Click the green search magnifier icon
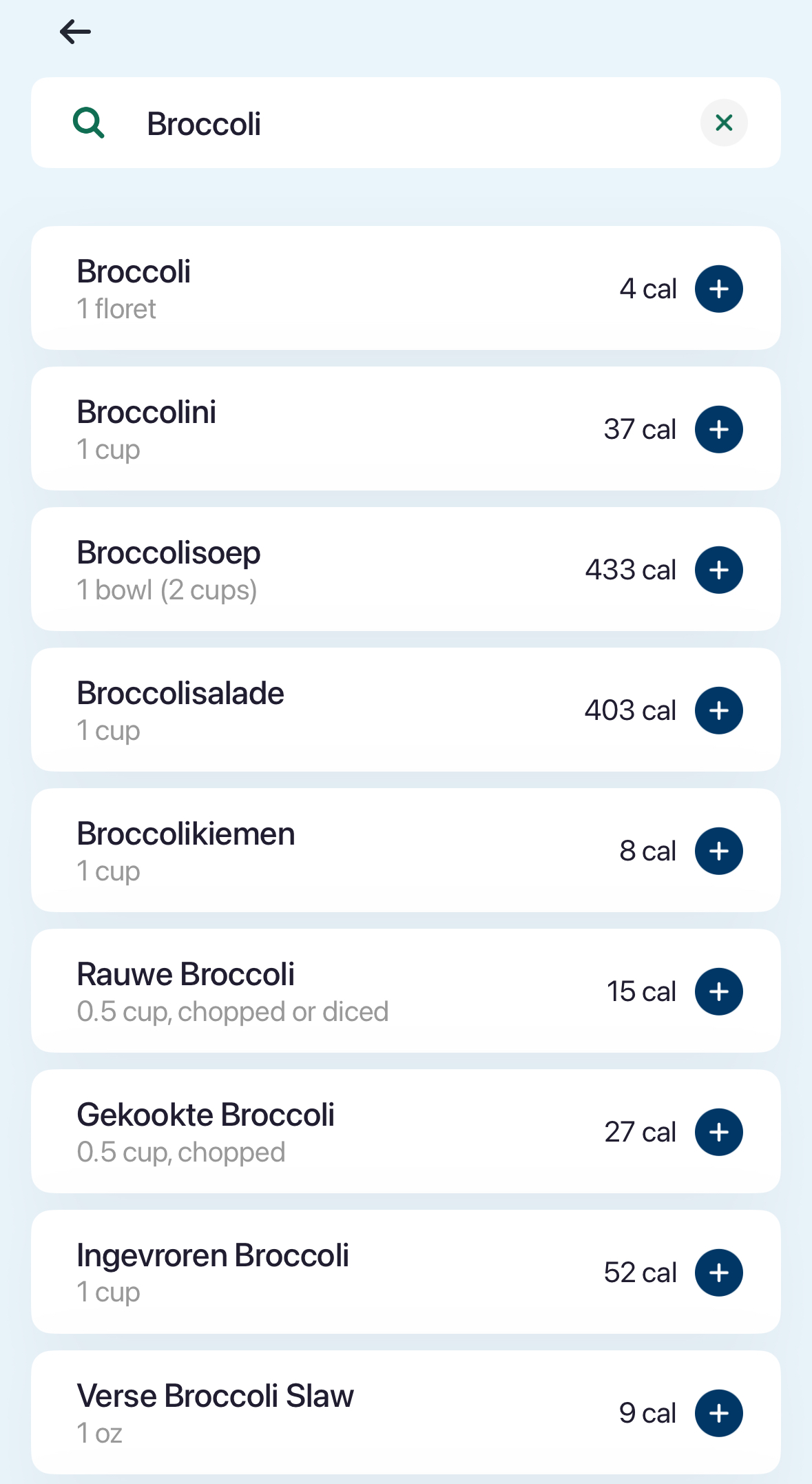The width and height of the screenshot is (812, 1484). point(89,123)
